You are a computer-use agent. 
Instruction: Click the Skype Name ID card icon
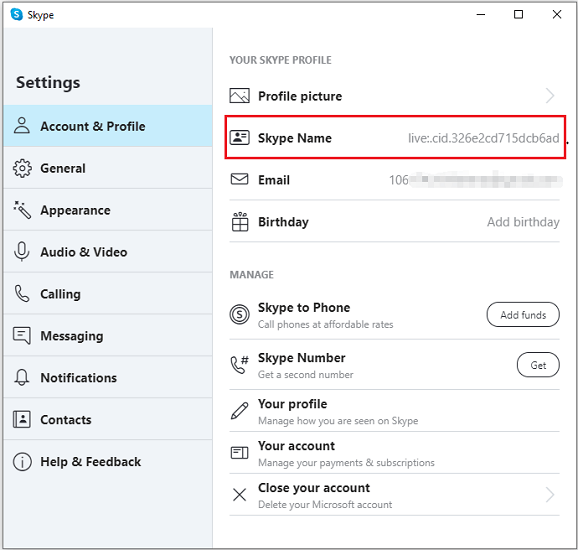[x=240, y=138]
